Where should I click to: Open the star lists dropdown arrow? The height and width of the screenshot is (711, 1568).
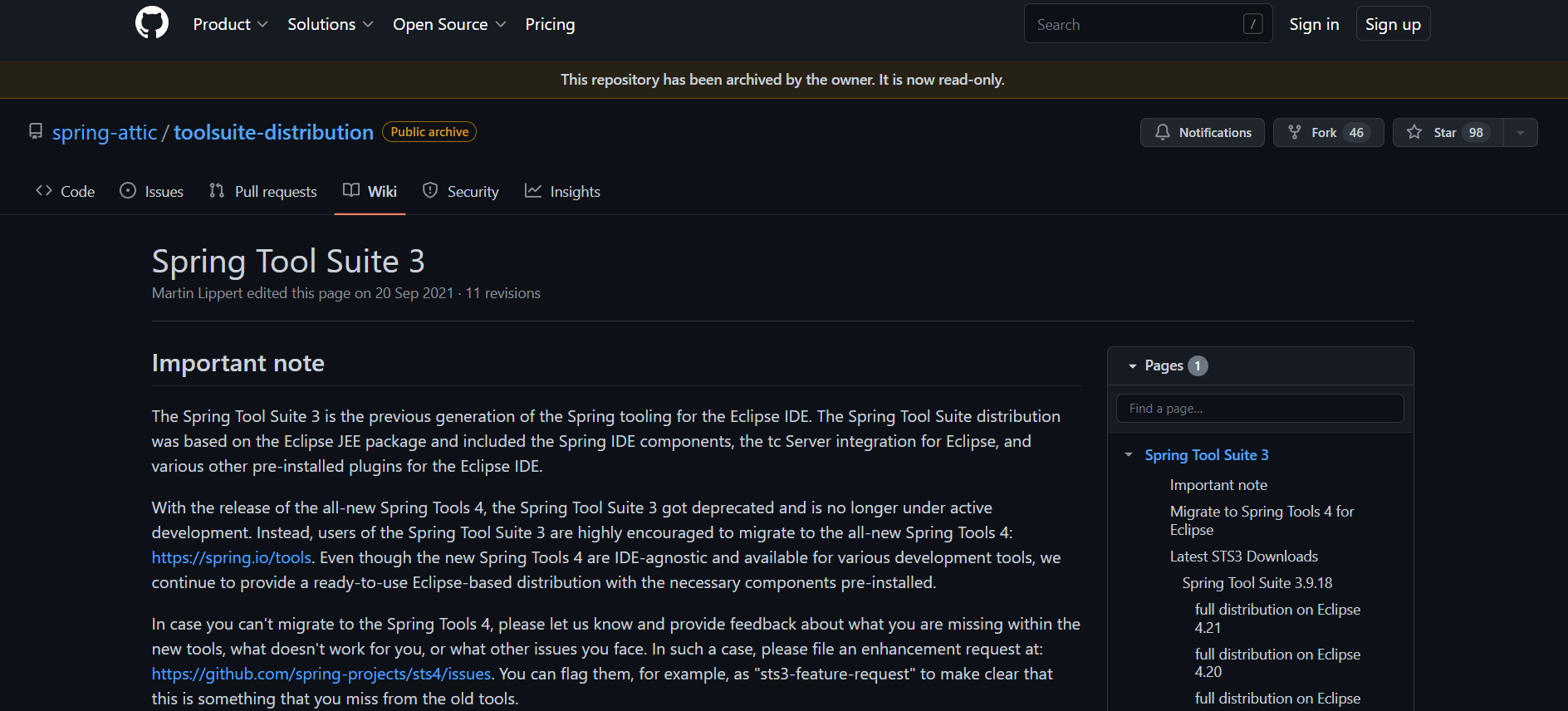[1521, 132]
